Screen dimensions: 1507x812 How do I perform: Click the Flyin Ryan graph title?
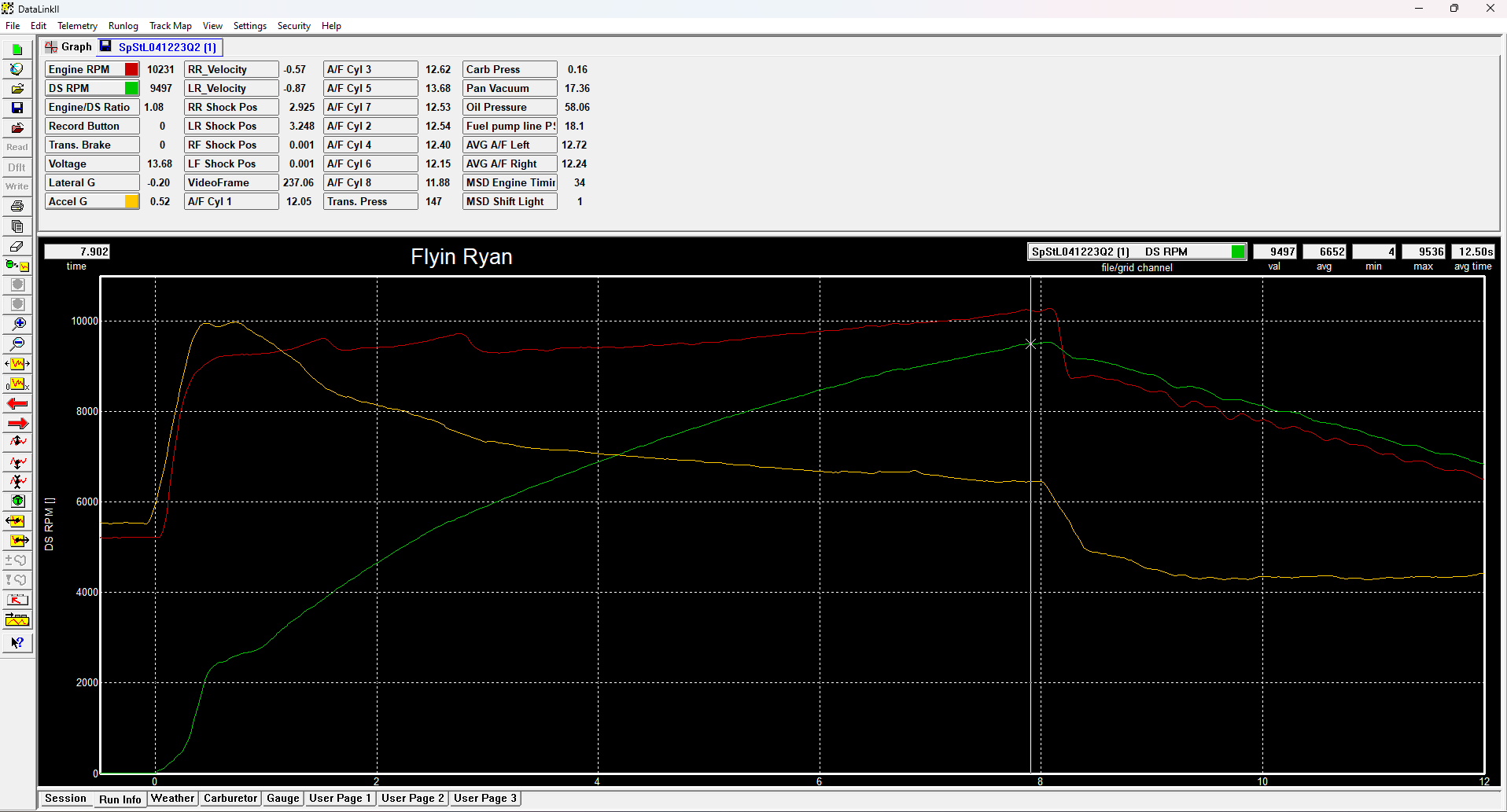point(462,257)
